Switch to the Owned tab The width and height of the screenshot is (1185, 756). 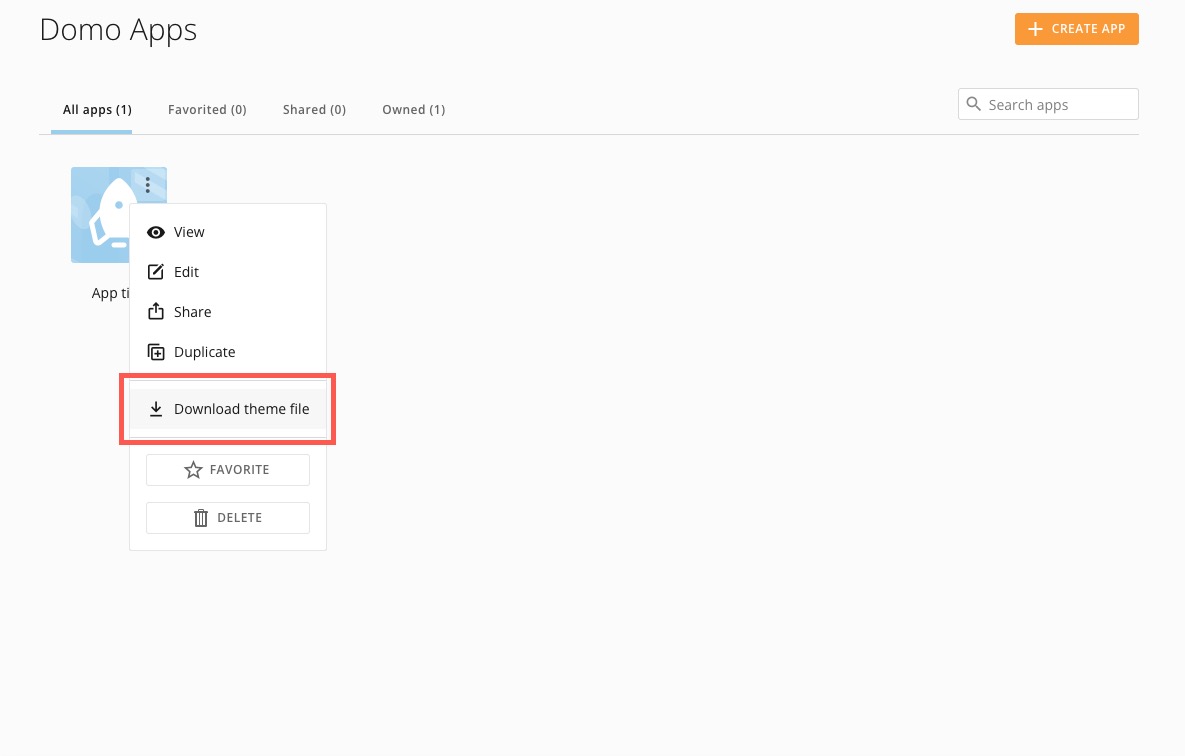413,110
